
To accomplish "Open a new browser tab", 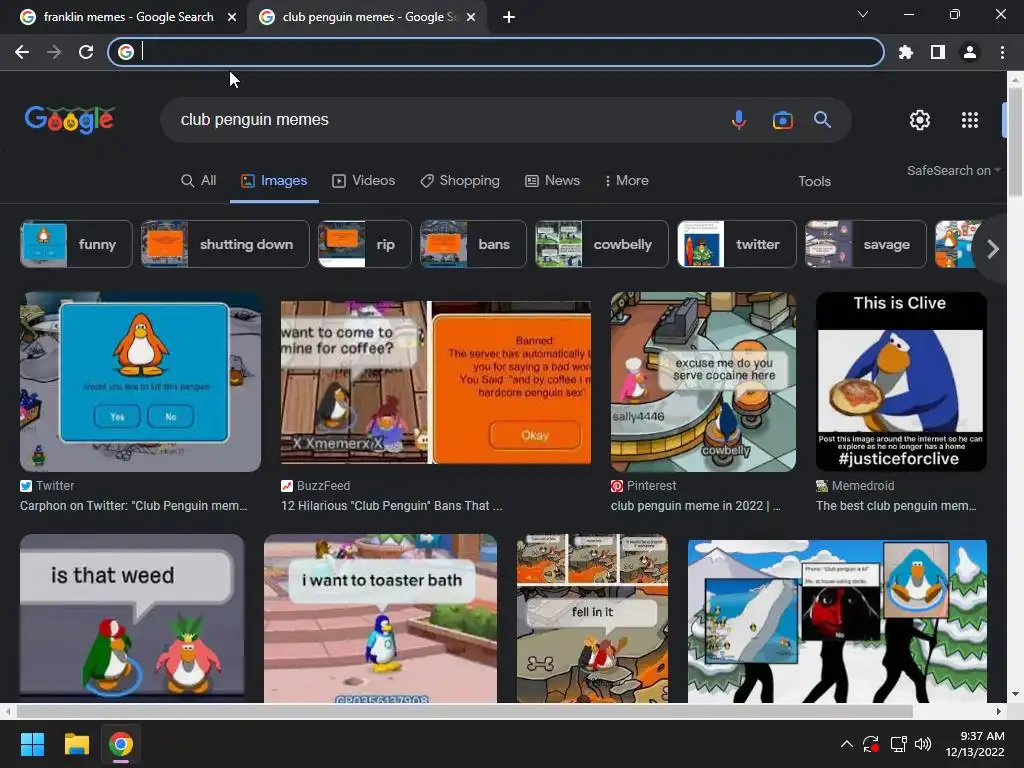I will (x=509, y=17).
